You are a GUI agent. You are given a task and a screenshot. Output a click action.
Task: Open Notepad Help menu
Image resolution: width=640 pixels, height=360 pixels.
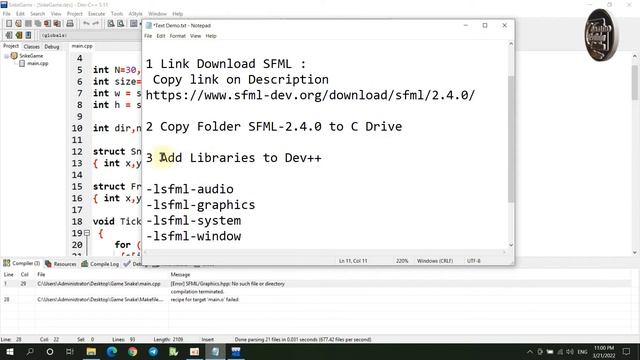click(x=211, y=36)
